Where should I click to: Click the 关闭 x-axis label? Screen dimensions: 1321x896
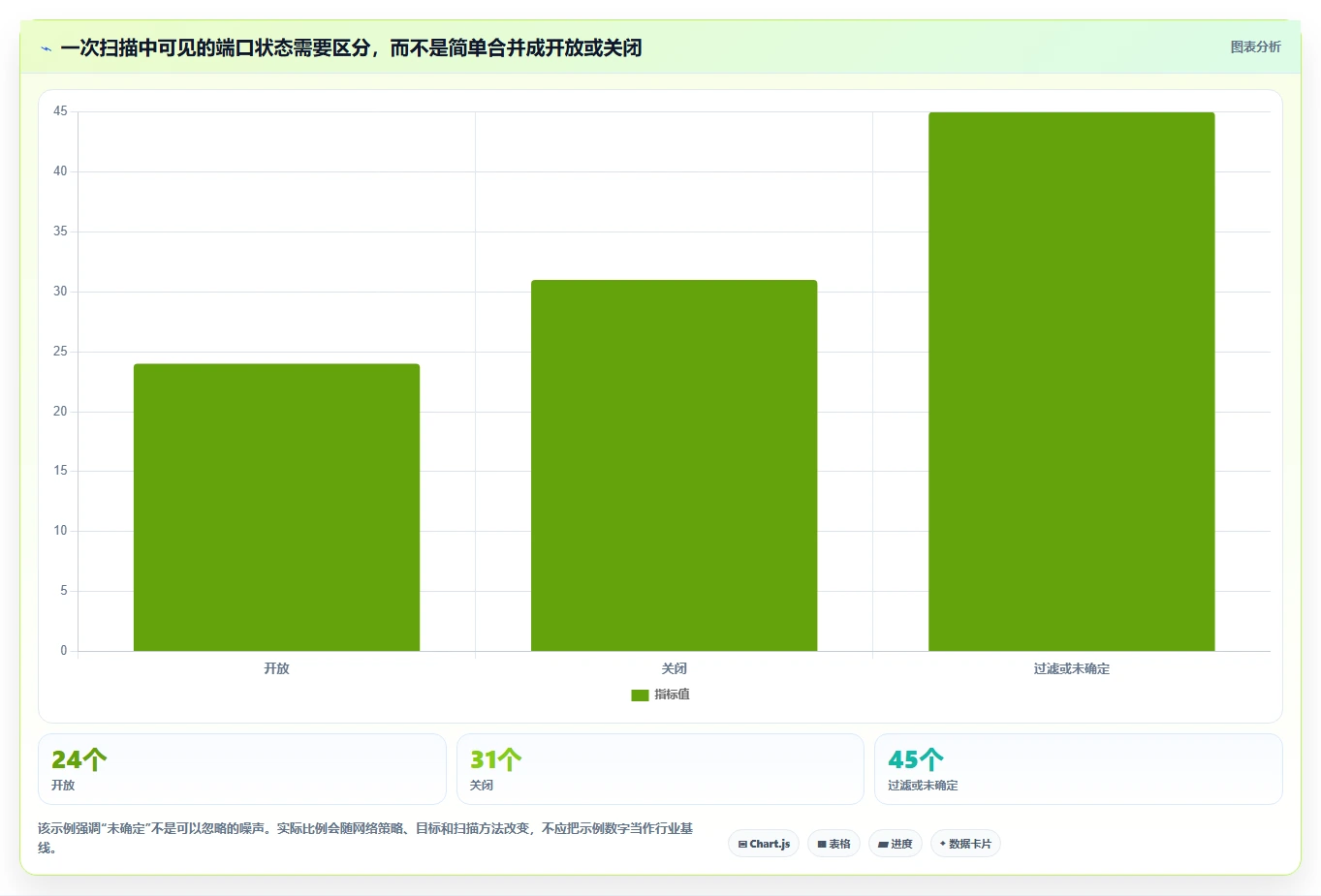(x=674, y=668)
